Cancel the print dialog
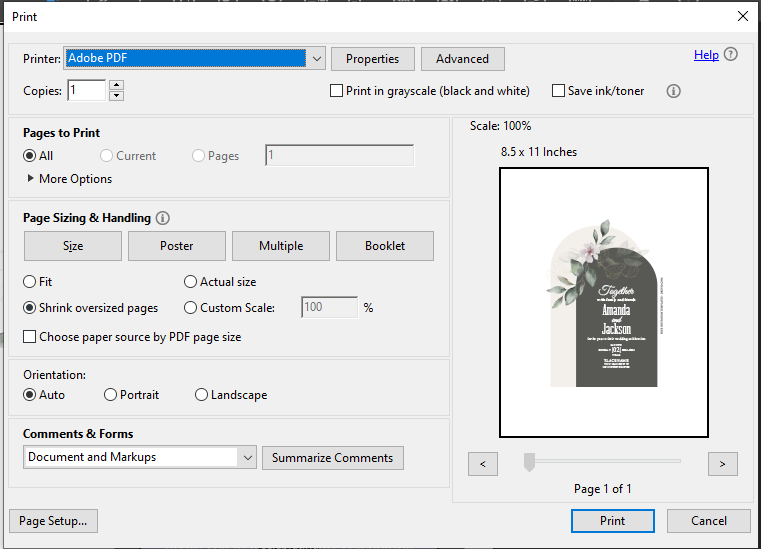761x549 pixels. (x=709, y=521)
